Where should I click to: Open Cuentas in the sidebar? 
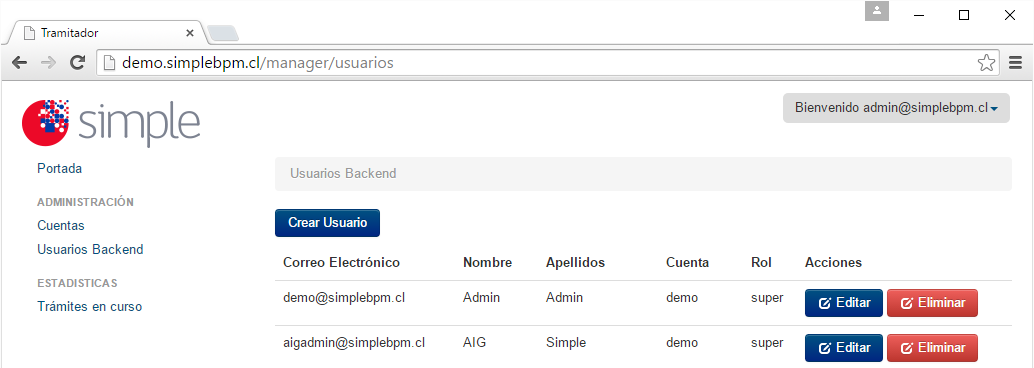pos(61,226)
